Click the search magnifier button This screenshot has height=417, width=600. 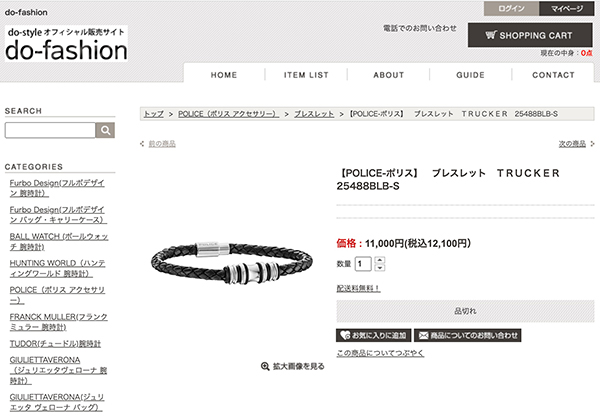(x=105, y=130)
